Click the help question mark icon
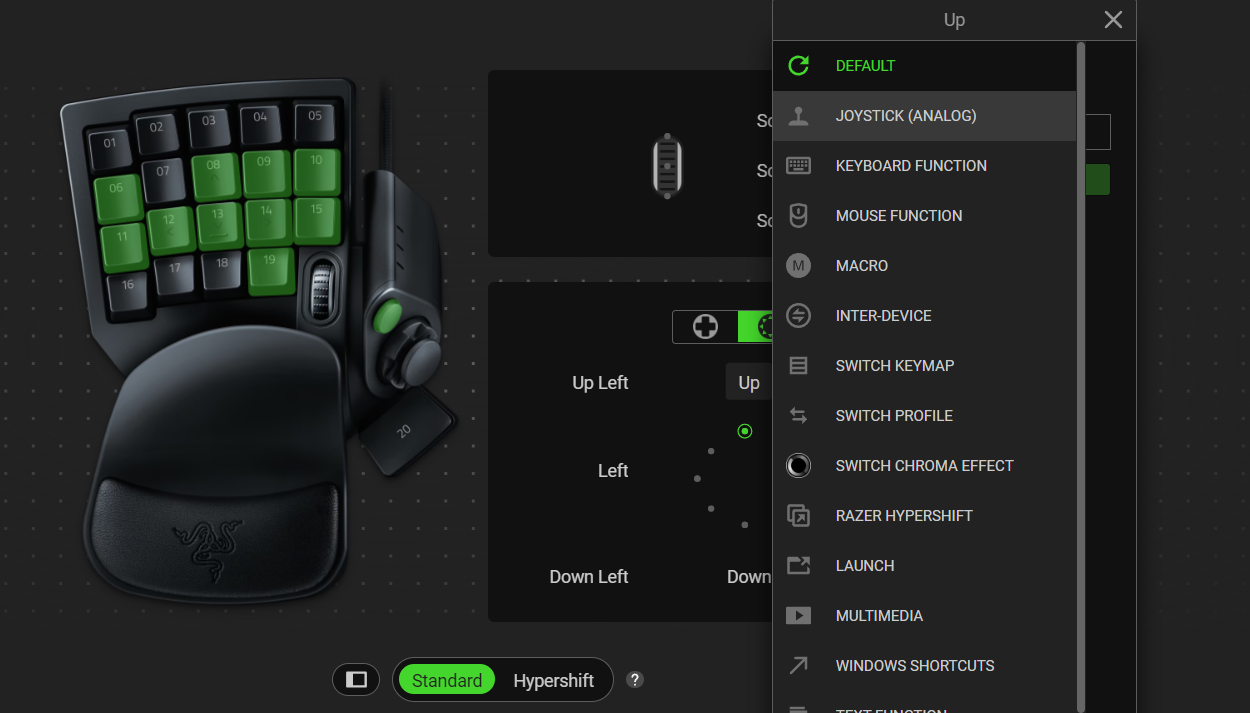The height and width of the screenshot is (713, 1250). [x=635, y=680]
